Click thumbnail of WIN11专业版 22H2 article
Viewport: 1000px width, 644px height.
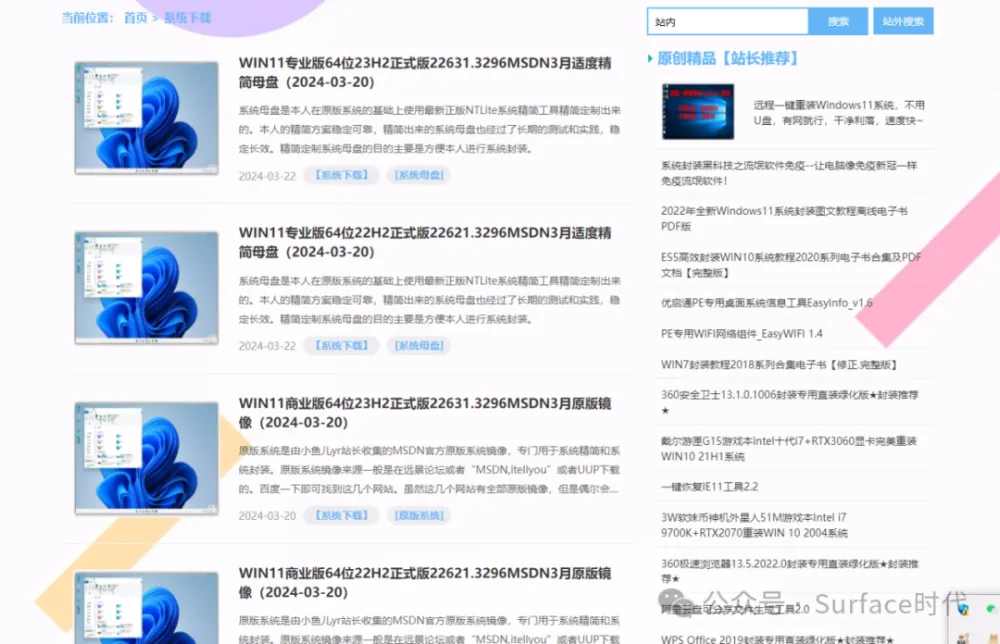click(x=146, y=288)
